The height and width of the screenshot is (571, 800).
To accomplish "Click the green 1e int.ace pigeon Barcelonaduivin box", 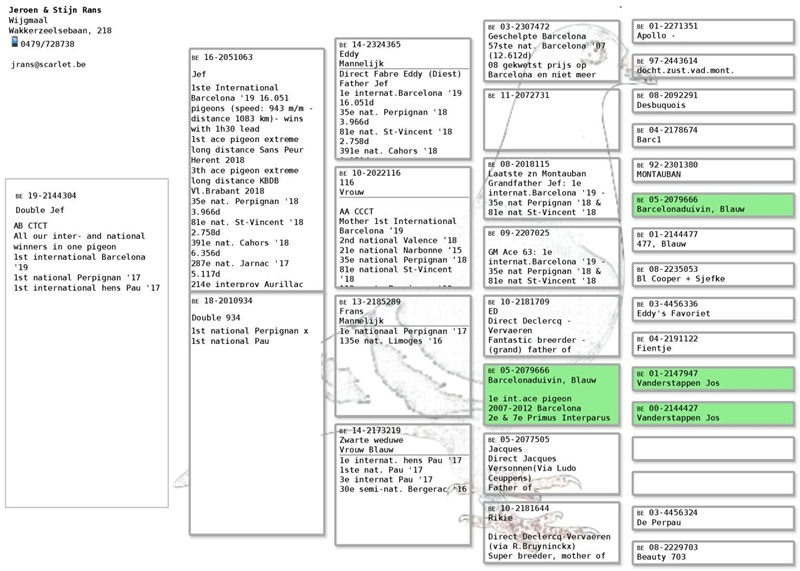I will click(x=551, y=394).
